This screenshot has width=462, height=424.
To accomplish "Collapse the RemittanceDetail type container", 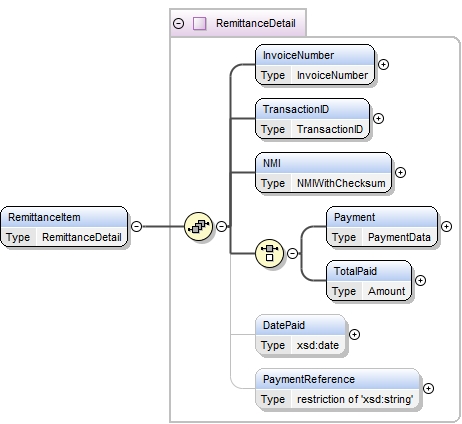I will tap(179, 23).
